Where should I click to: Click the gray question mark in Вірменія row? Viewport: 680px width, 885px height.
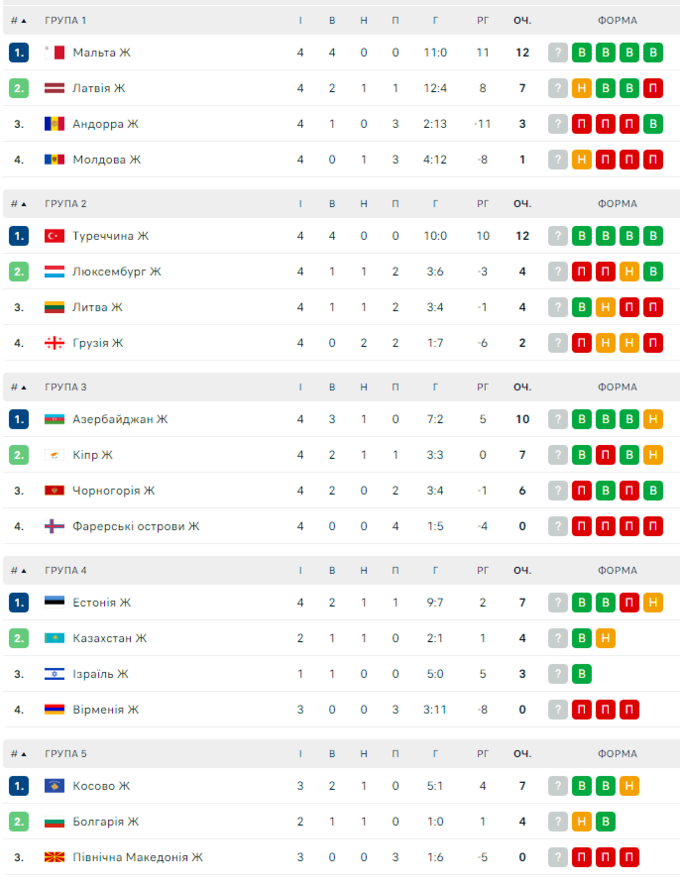click(557, 710)
